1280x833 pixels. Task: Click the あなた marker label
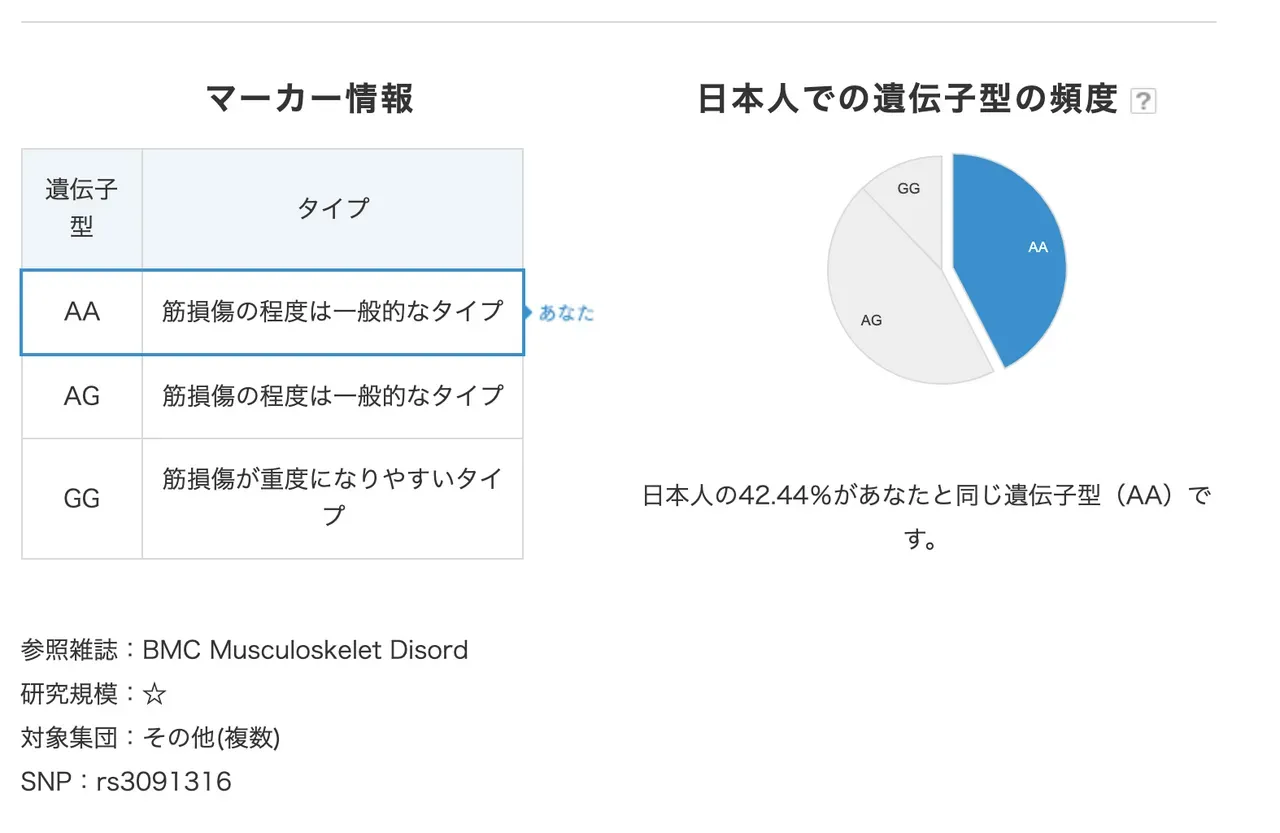pos(565,313)
